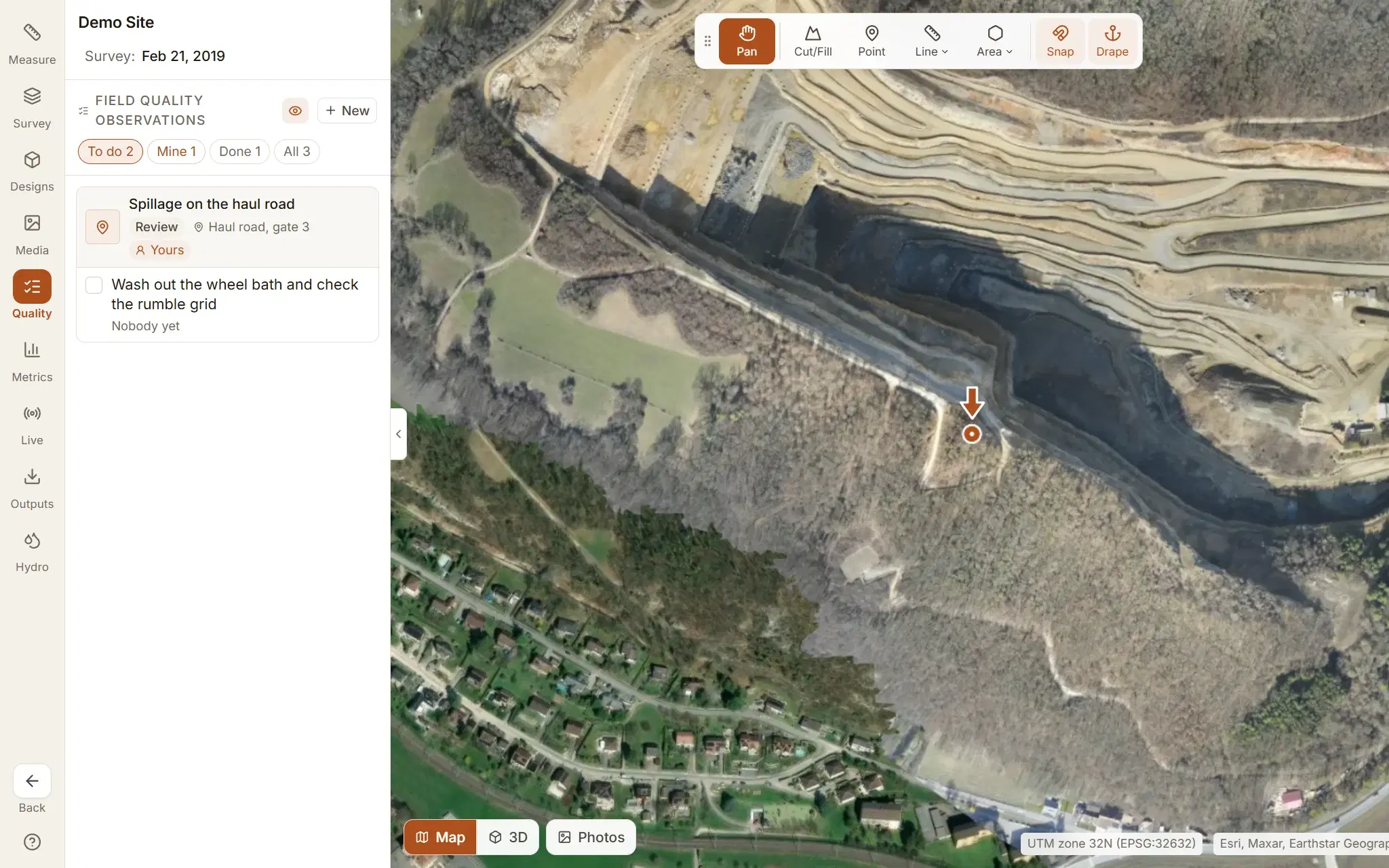Filter by To do 2
1389x868 pixels.
111,152
